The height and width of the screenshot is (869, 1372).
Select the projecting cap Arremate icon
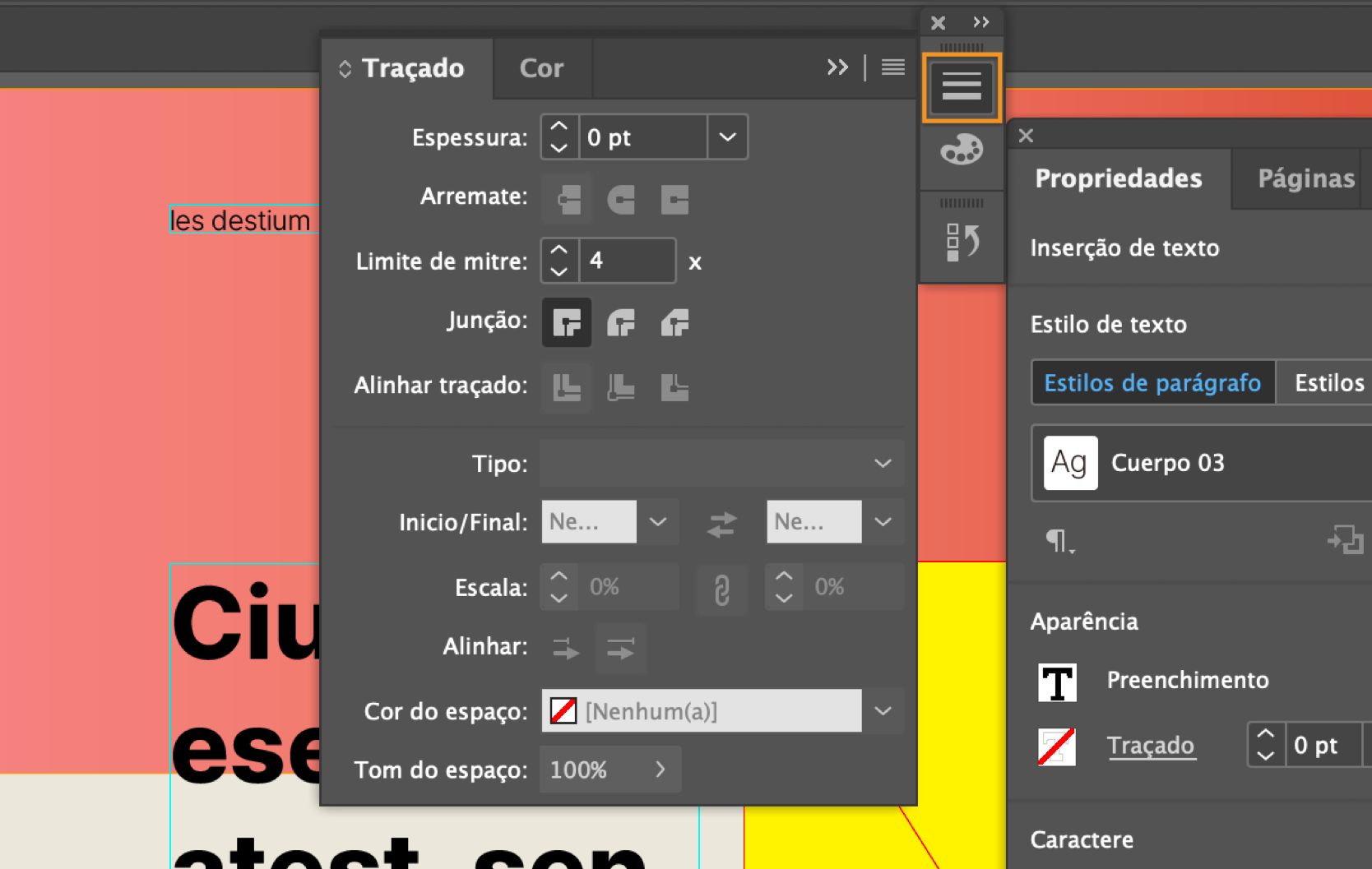(674, 199)
